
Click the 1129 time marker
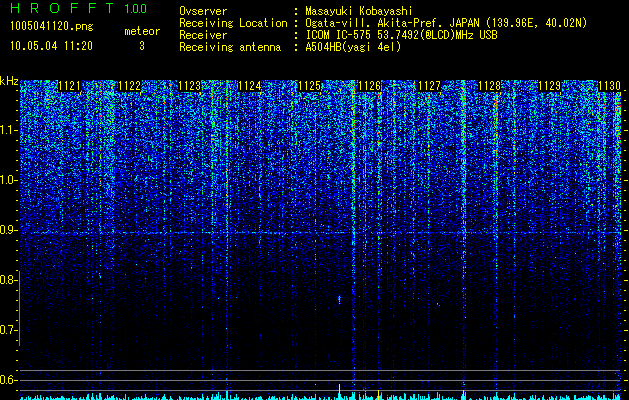pos(549,86)
